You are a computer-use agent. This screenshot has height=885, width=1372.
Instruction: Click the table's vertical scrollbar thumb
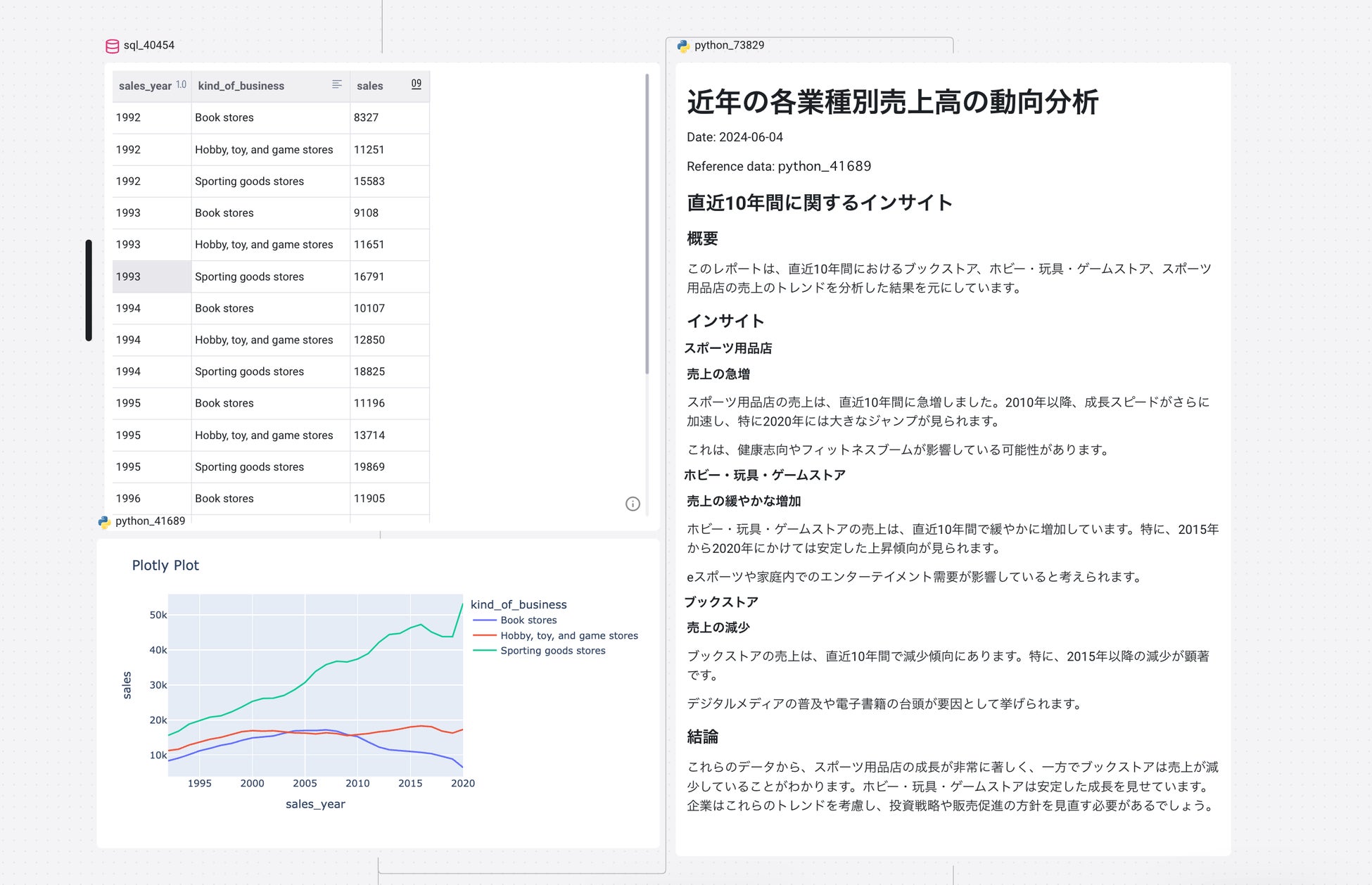click(x=647, y=225)
